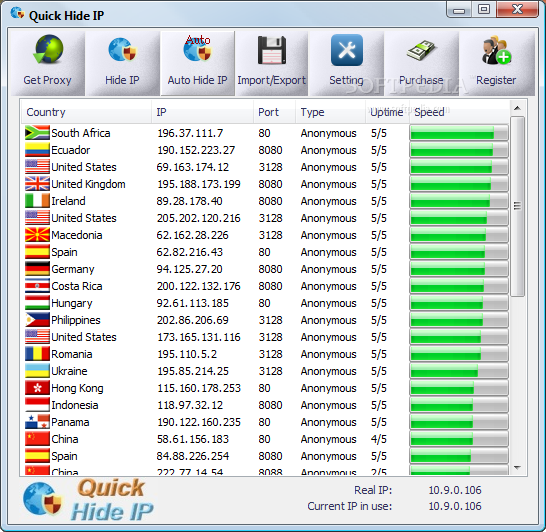Click China proxy IP 58.61.156.183
The width and height of the screenshot is (546, 532).
pos(193,439)
